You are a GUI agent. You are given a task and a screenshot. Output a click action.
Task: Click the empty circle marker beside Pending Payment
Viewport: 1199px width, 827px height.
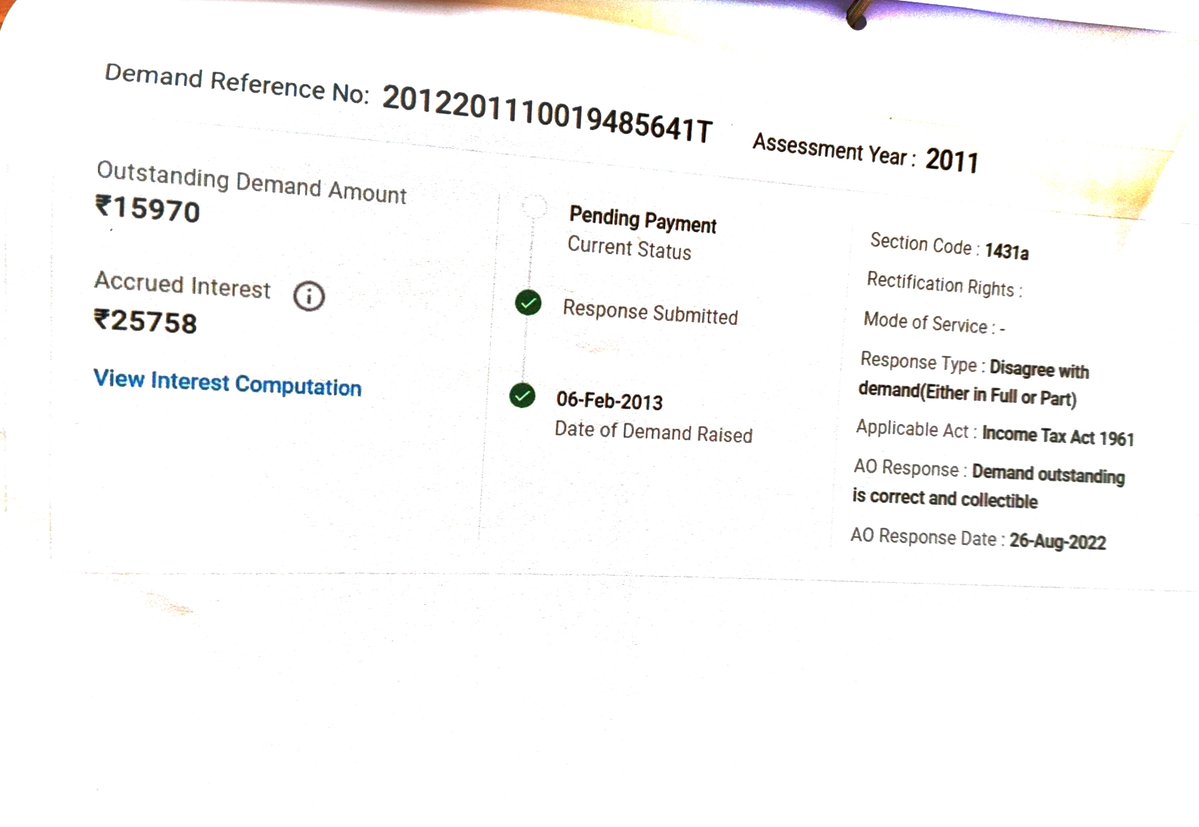[x=535, y=206]
